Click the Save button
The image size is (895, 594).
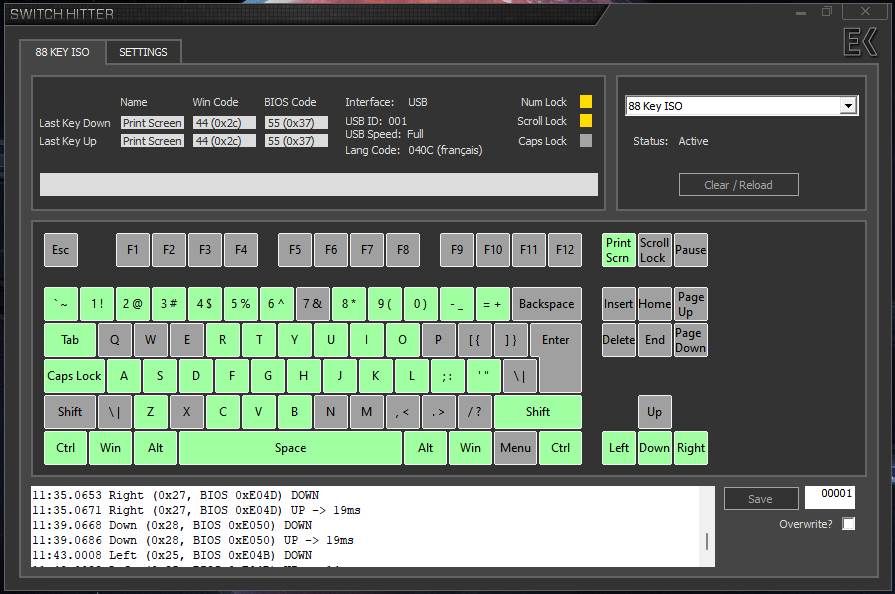(760, 499)
